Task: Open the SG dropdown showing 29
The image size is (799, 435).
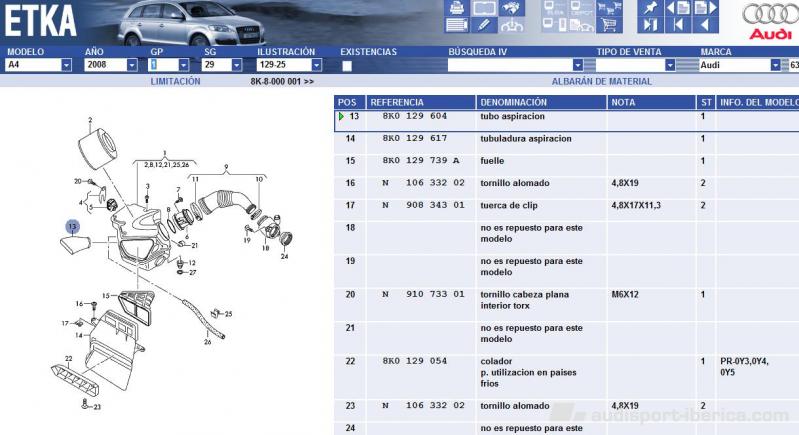Action: click(x=222, y=65)
